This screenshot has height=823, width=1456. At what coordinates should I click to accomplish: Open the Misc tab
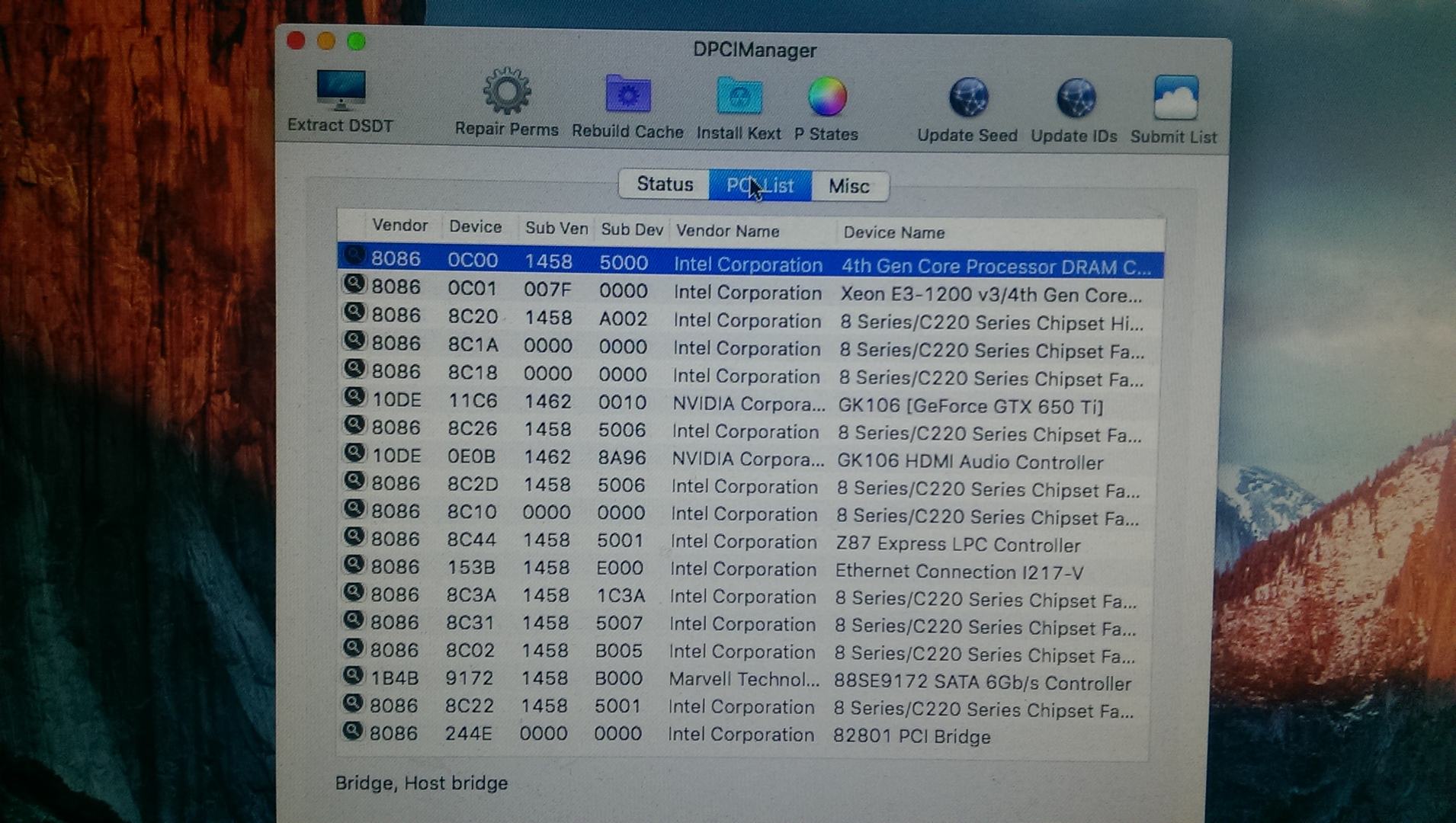[849, 187]
